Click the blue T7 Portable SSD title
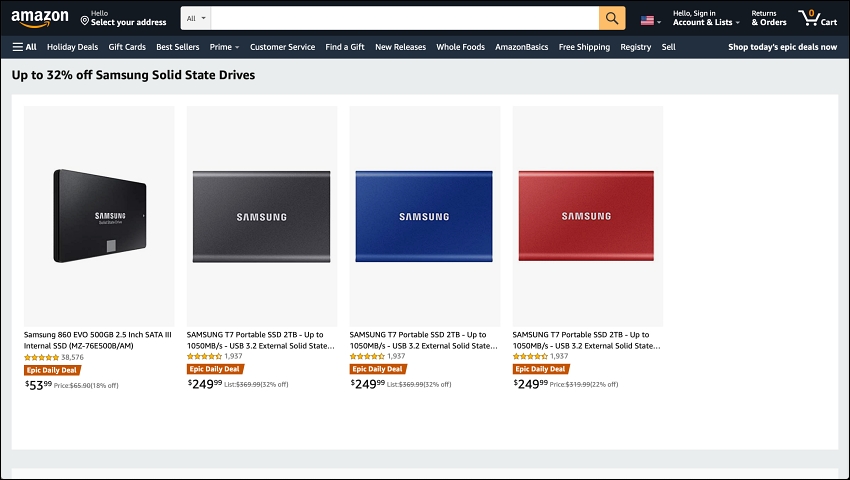Screen dimensions: 850x480 tap(423, 340)
